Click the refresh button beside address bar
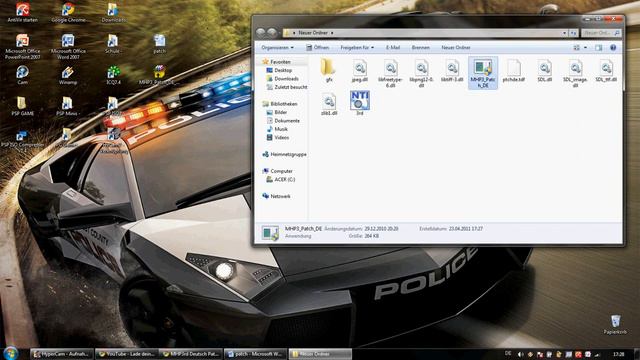 click(573, 33)
